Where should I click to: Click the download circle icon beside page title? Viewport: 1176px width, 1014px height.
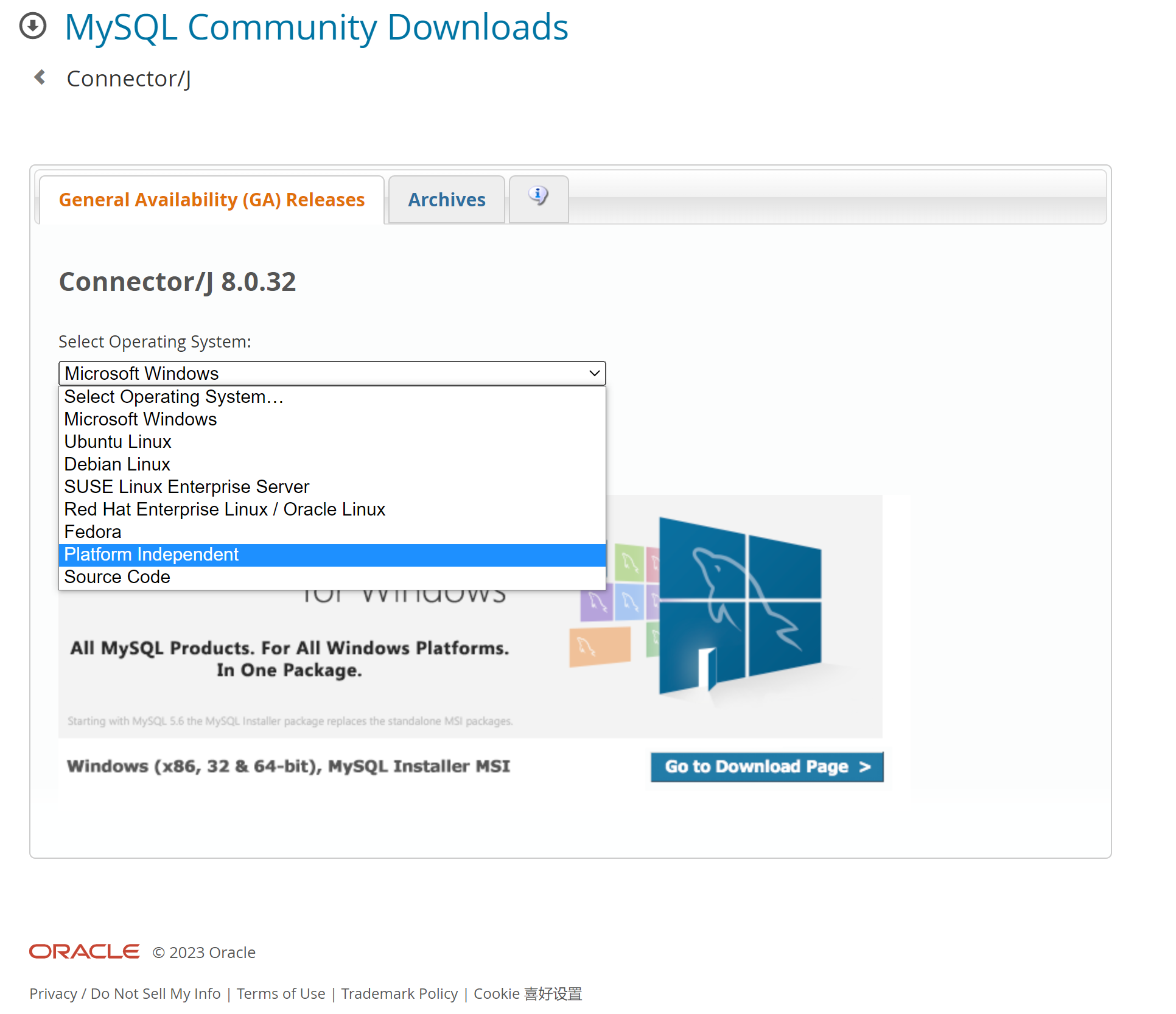[x=33, y=26]
